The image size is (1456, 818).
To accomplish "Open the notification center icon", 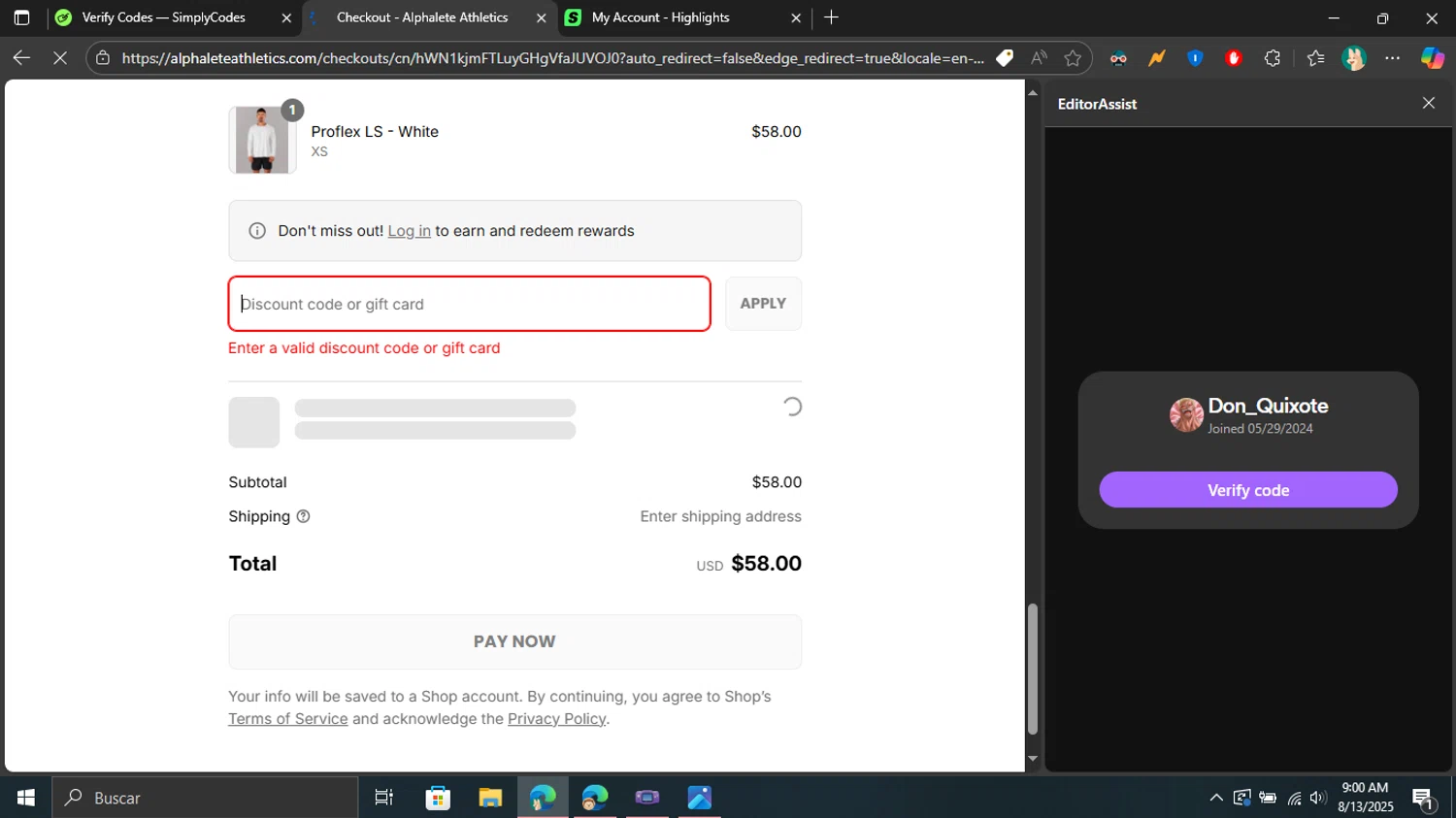I will (x=1424, y=798).
